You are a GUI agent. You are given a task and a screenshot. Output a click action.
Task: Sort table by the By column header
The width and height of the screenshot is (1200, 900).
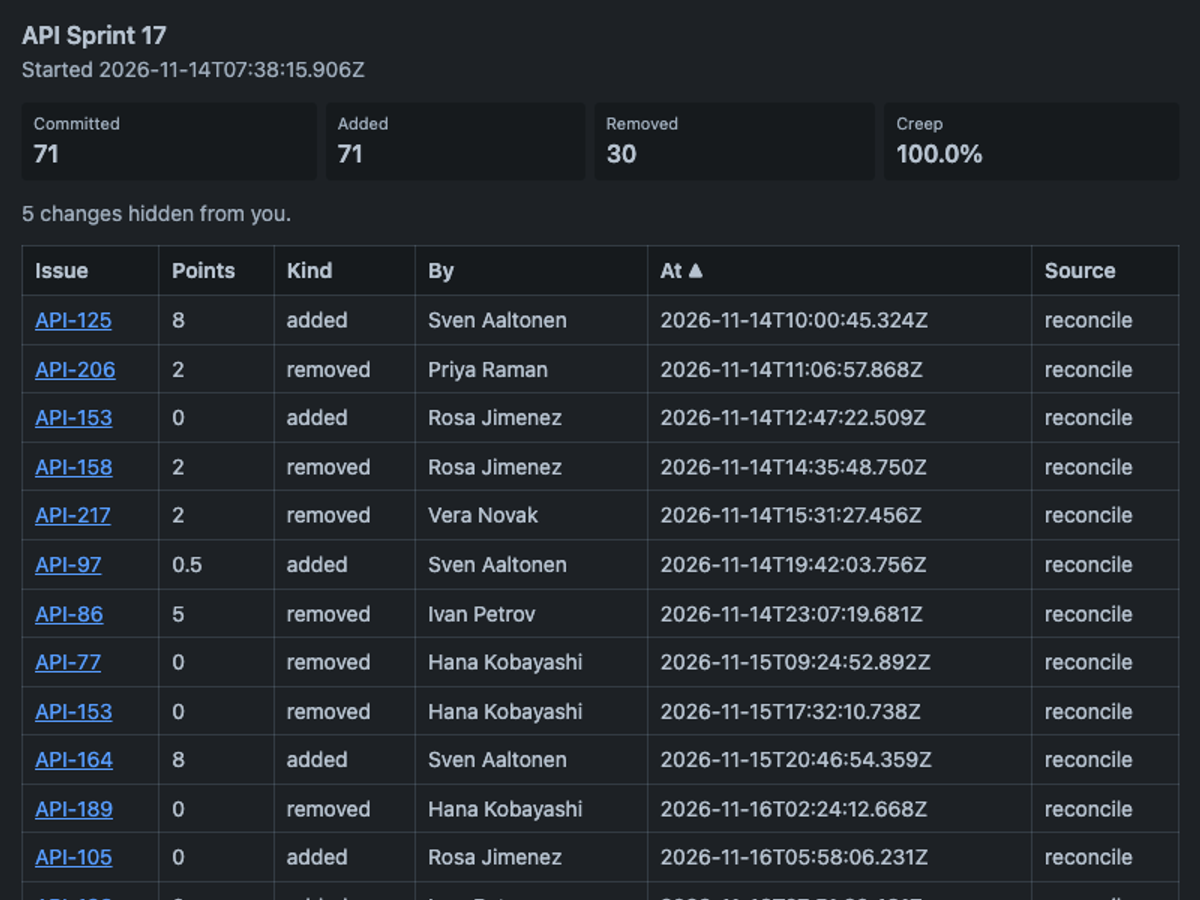point(531,271)
